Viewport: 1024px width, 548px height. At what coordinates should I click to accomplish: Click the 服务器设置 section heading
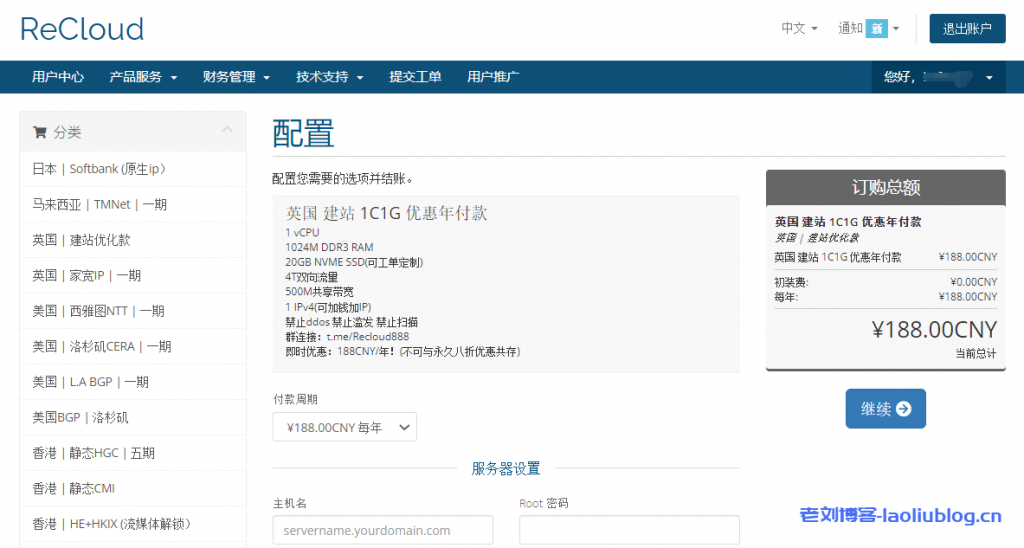506,468
